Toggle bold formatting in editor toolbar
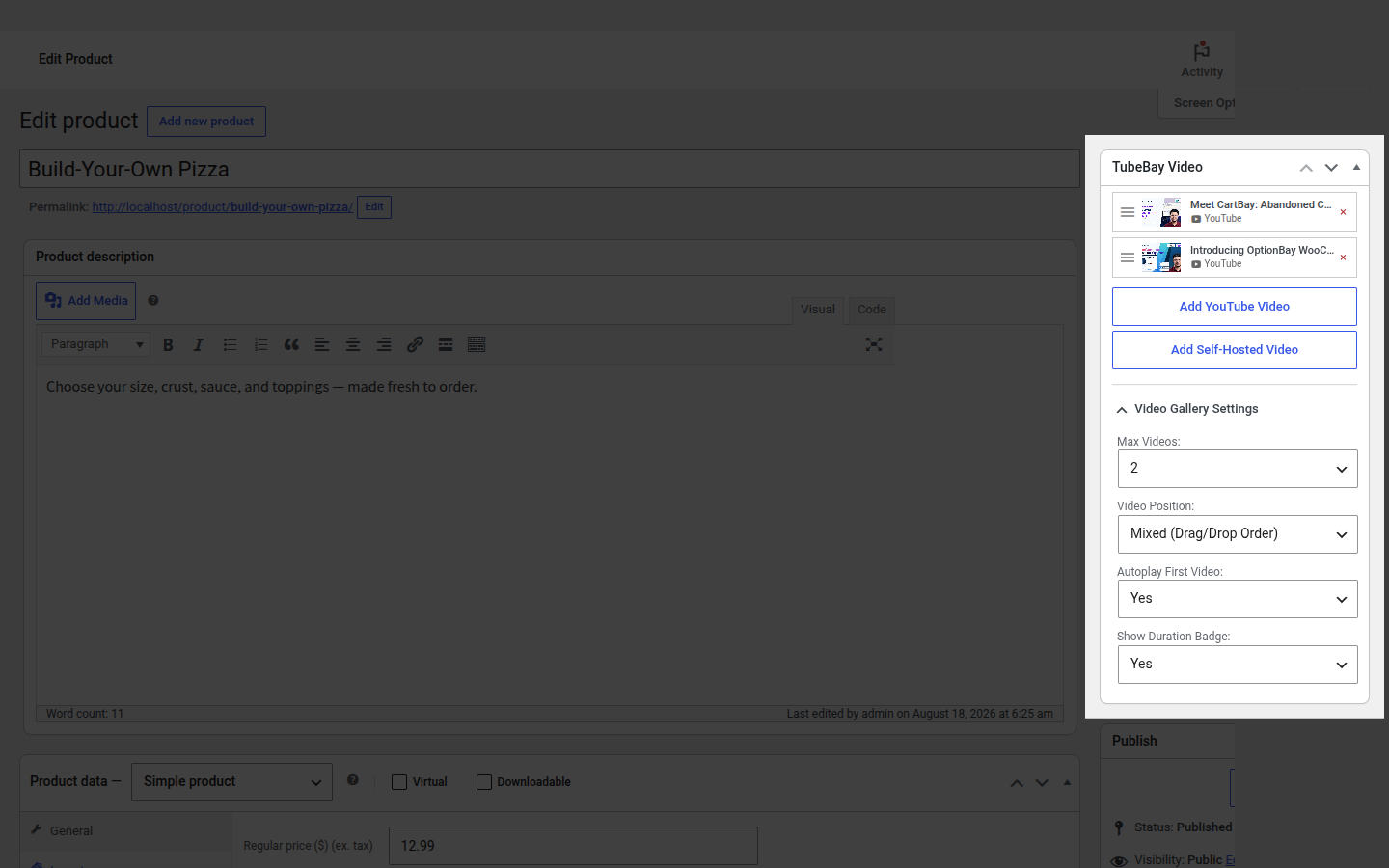Screen dimensions: 1389x868 (x=168, y=344)
